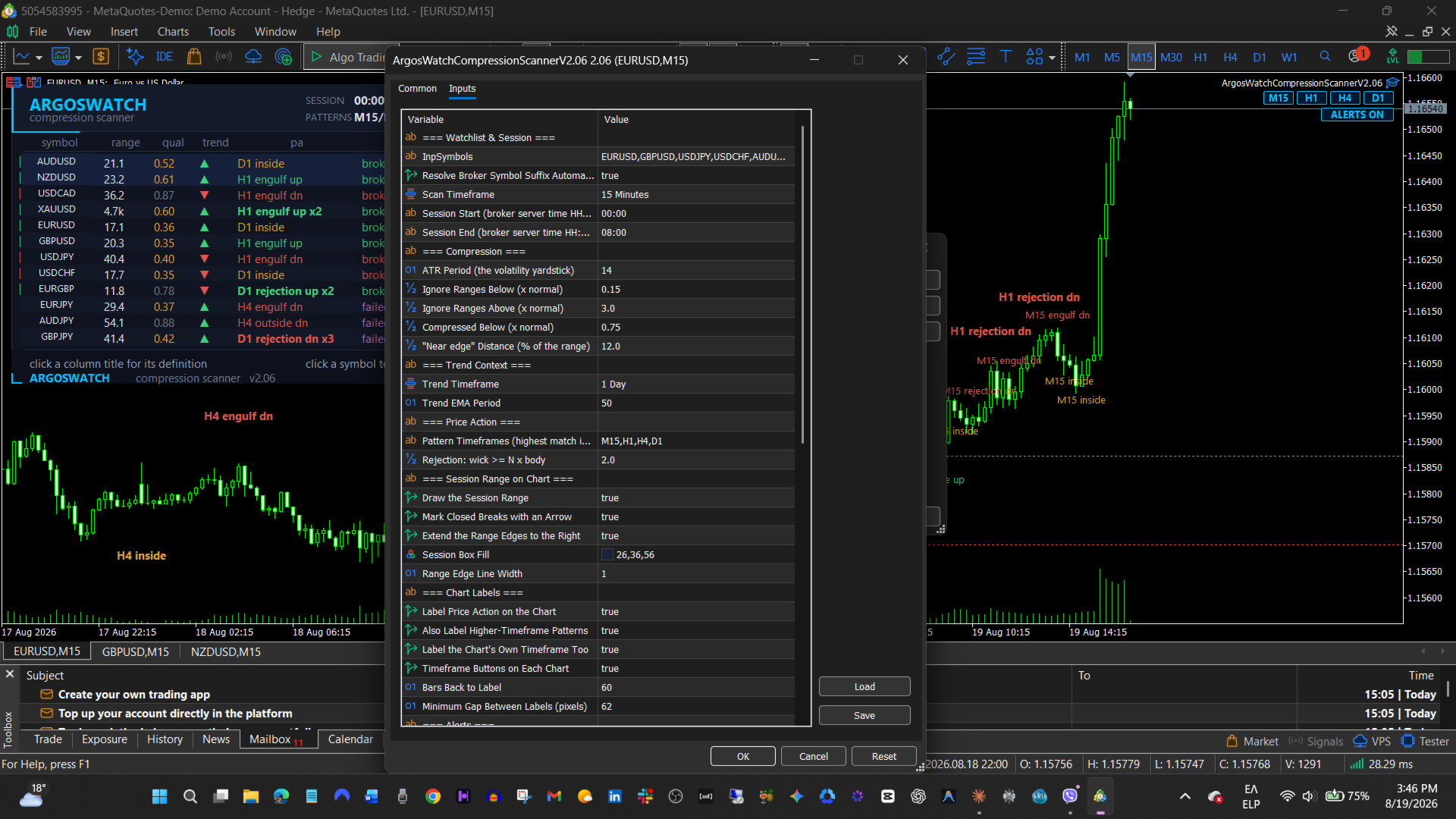Toggle the ALERTS ON button on chart
The height and width of the screenshot is (819, 1456).
pyautogui.click(x=1357, y=115)
